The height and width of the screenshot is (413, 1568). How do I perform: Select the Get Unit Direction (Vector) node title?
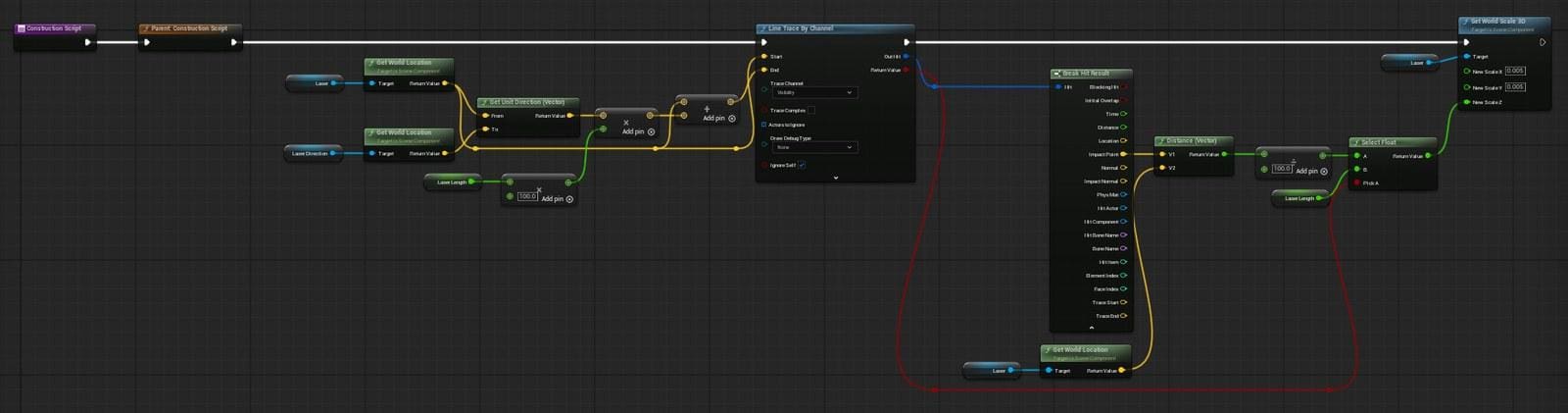click(x=527, y=102)
